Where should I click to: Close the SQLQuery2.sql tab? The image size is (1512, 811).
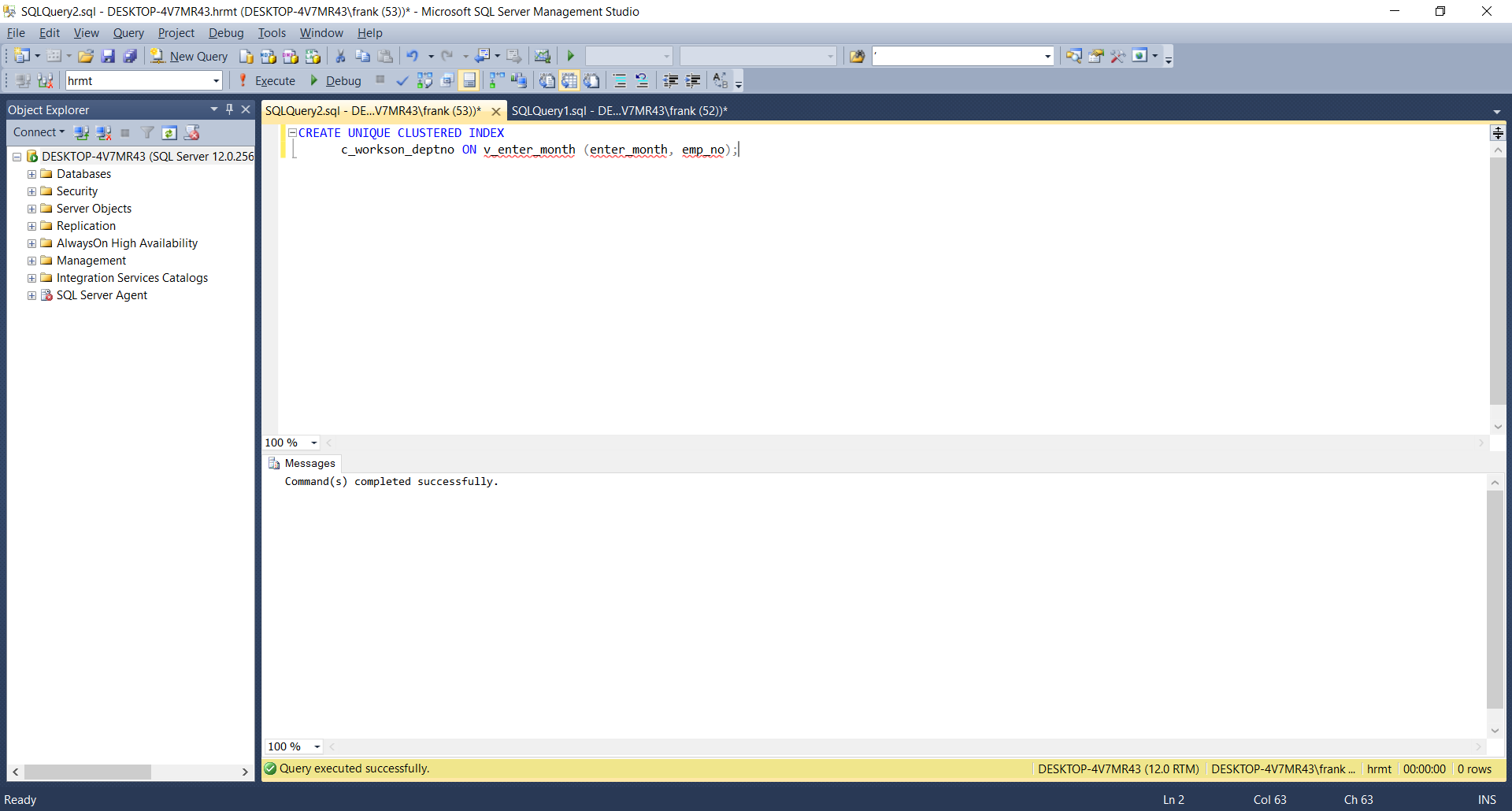[x=496, y=111]
